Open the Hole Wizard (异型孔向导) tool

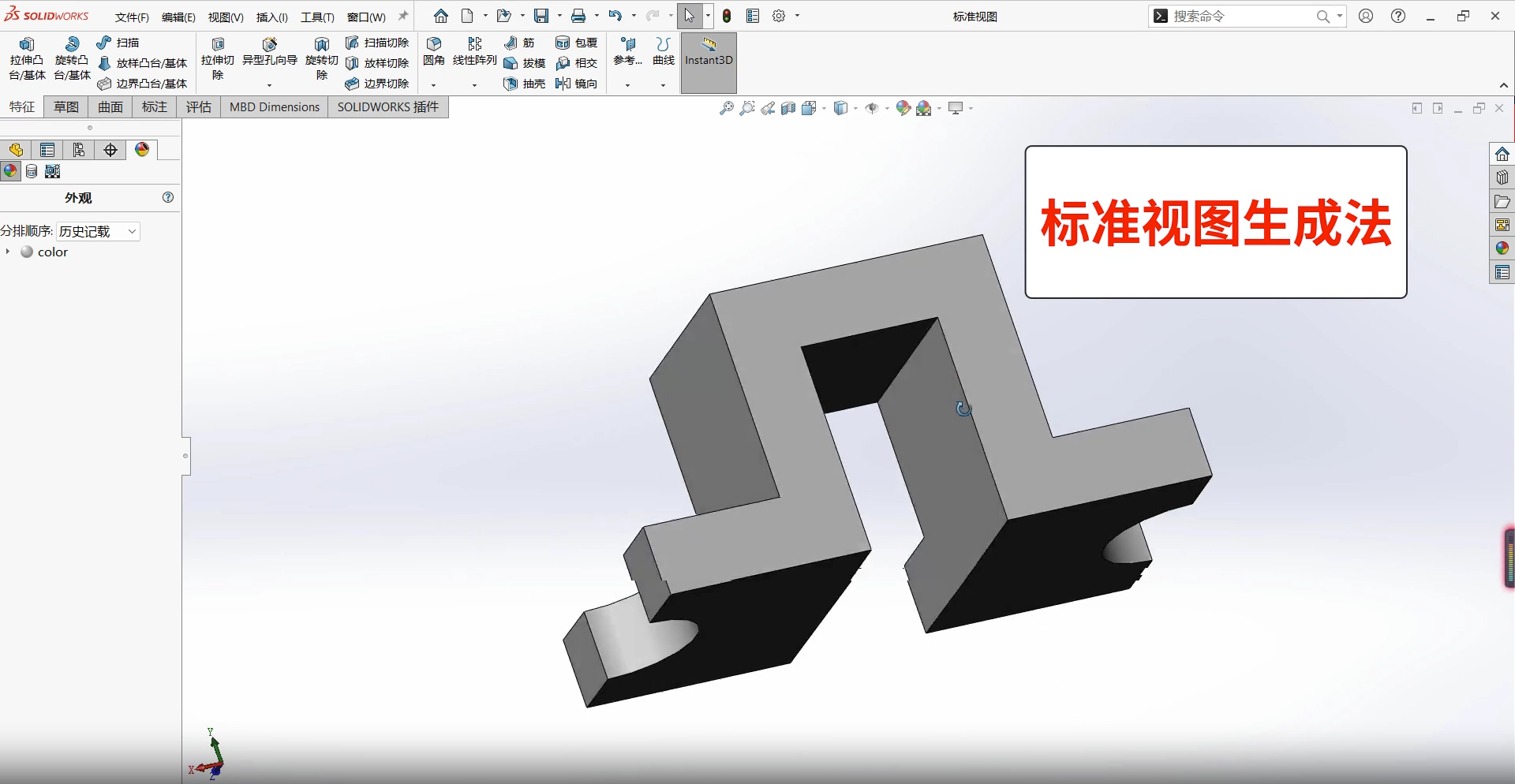pyautogui.click(x=270, y=52)
